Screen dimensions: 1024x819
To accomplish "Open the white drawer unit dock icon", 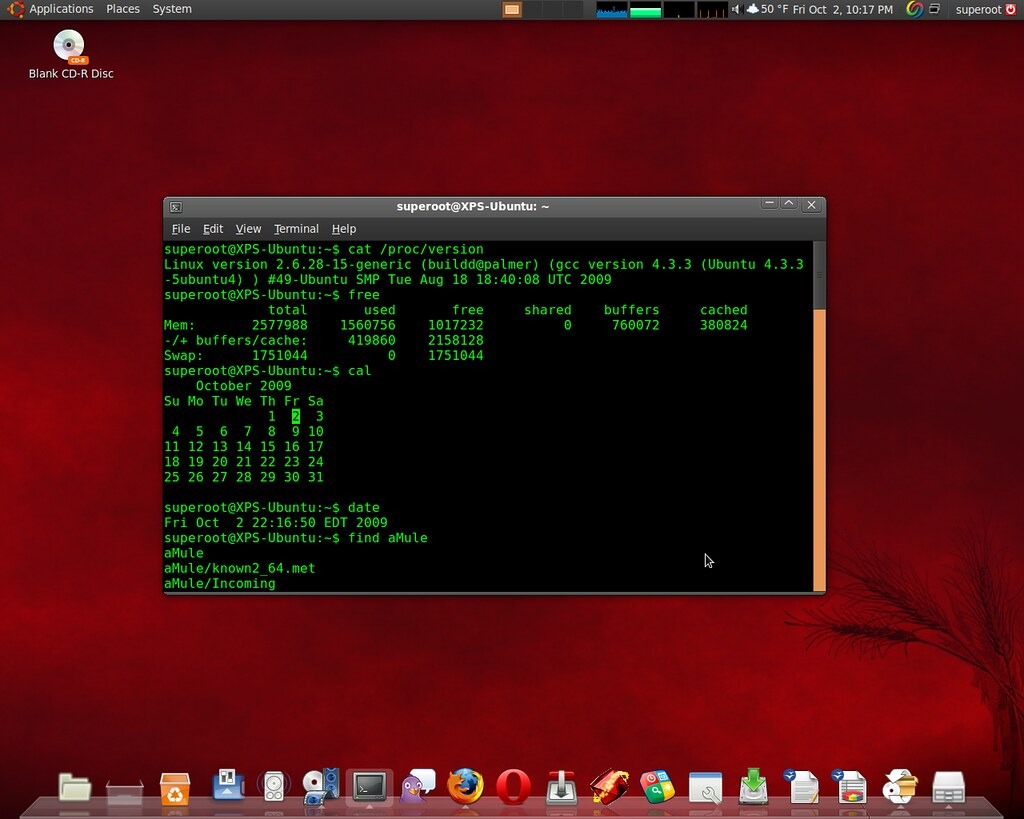I will tap(948, 787).
